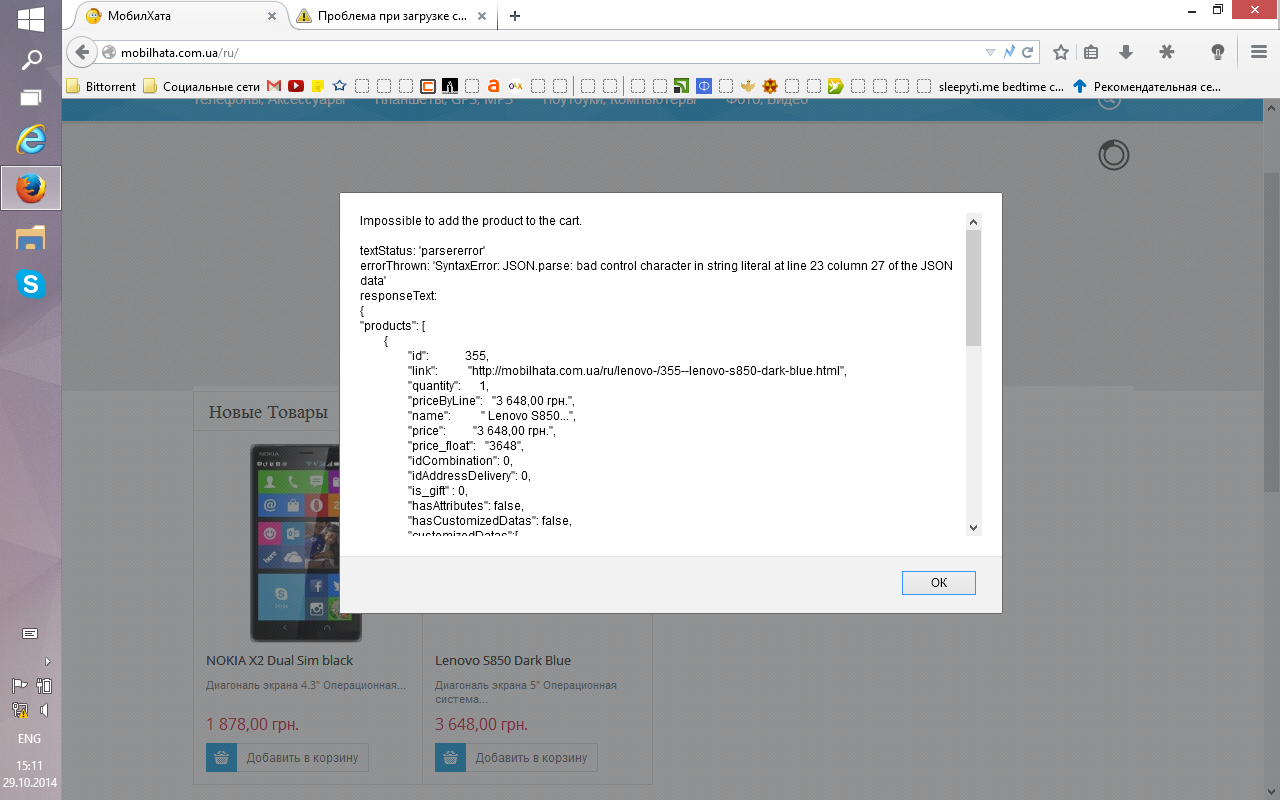Viewport: 1280px width, 800px height.
Task: Go back with the browser back arrow
Action: coord(82,52)
